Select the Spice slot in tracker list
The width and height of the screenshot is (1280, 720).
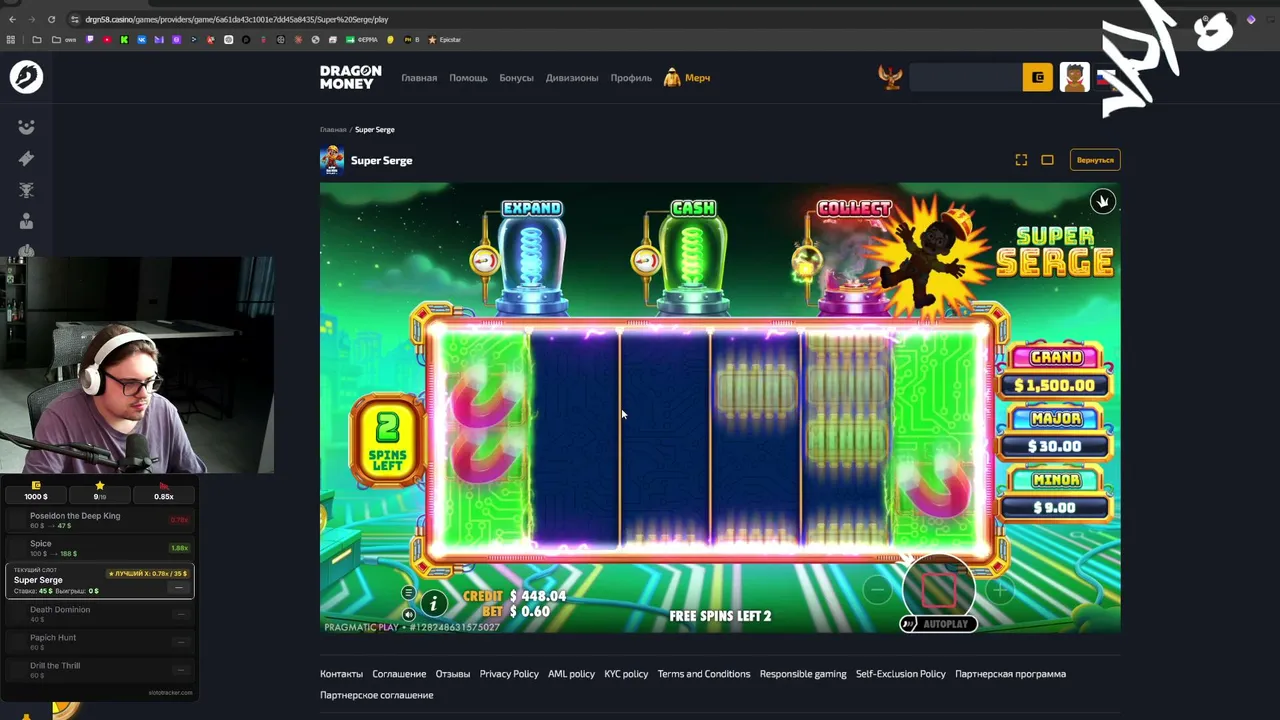tap(100, 548)
